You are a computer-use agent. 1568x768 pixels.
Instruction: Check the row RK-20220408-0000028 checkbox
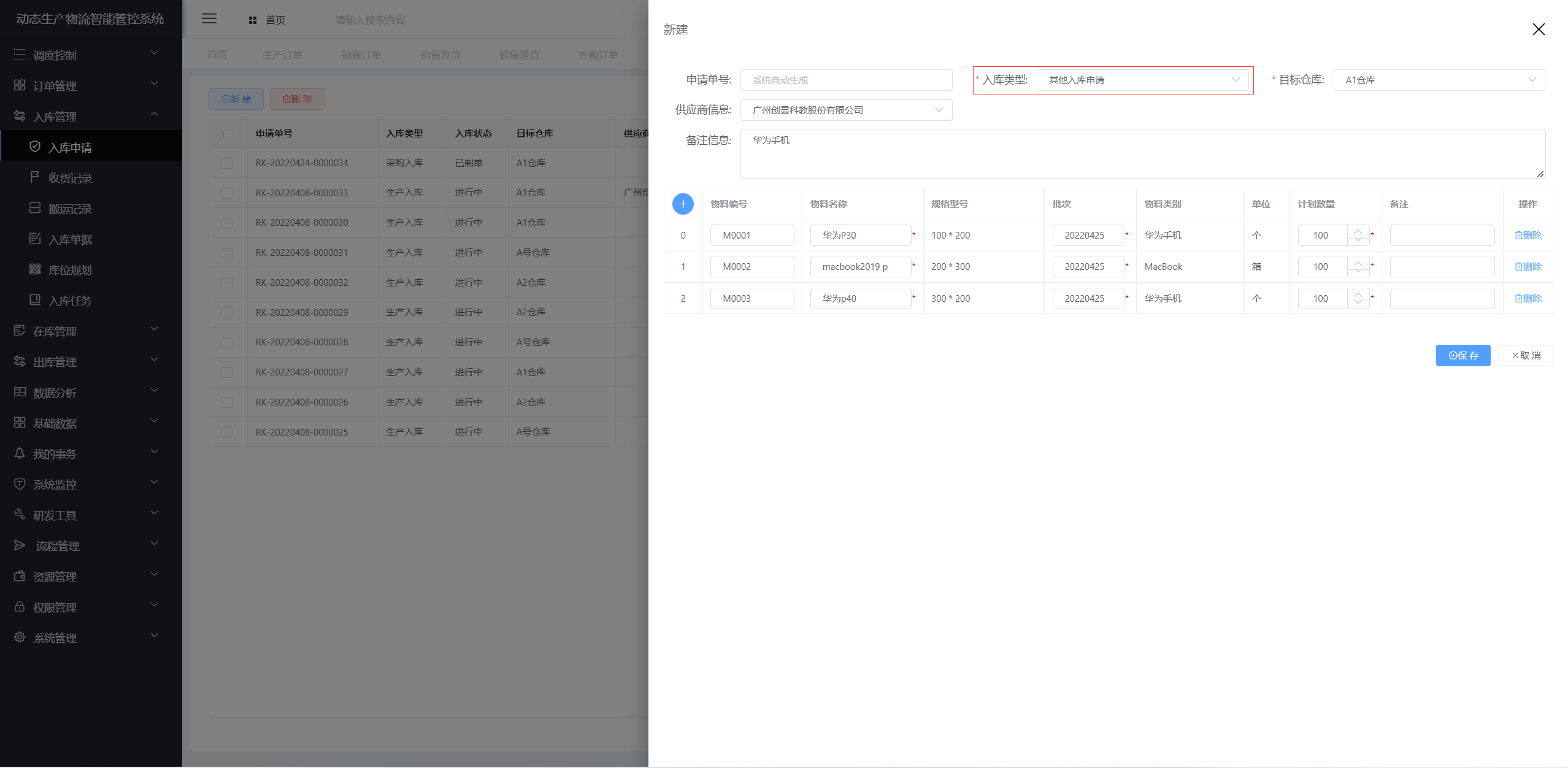[227, 342]
